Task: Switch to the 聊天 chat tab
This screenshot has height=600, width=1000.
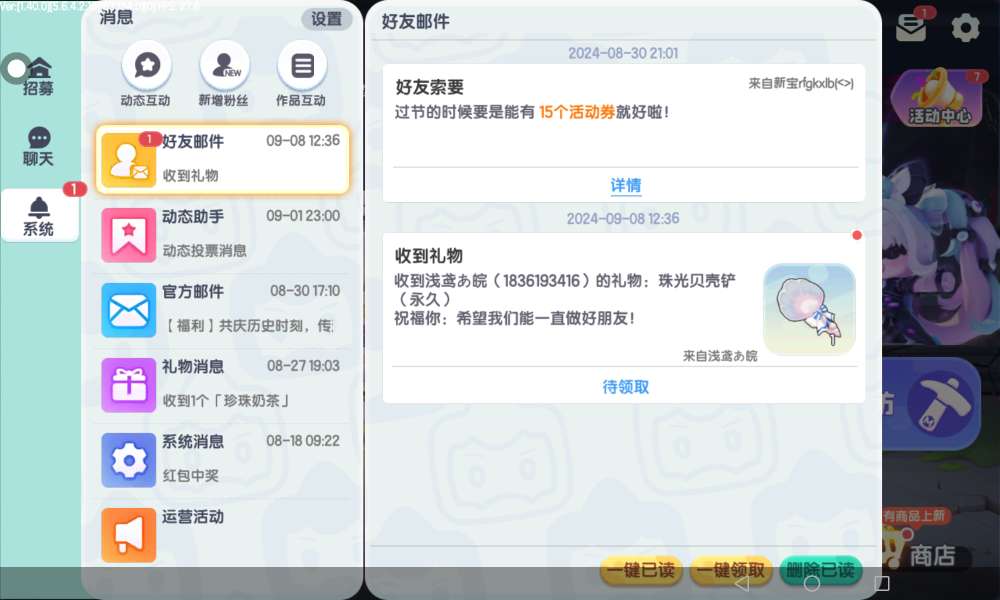Action: tap(38, 147)
